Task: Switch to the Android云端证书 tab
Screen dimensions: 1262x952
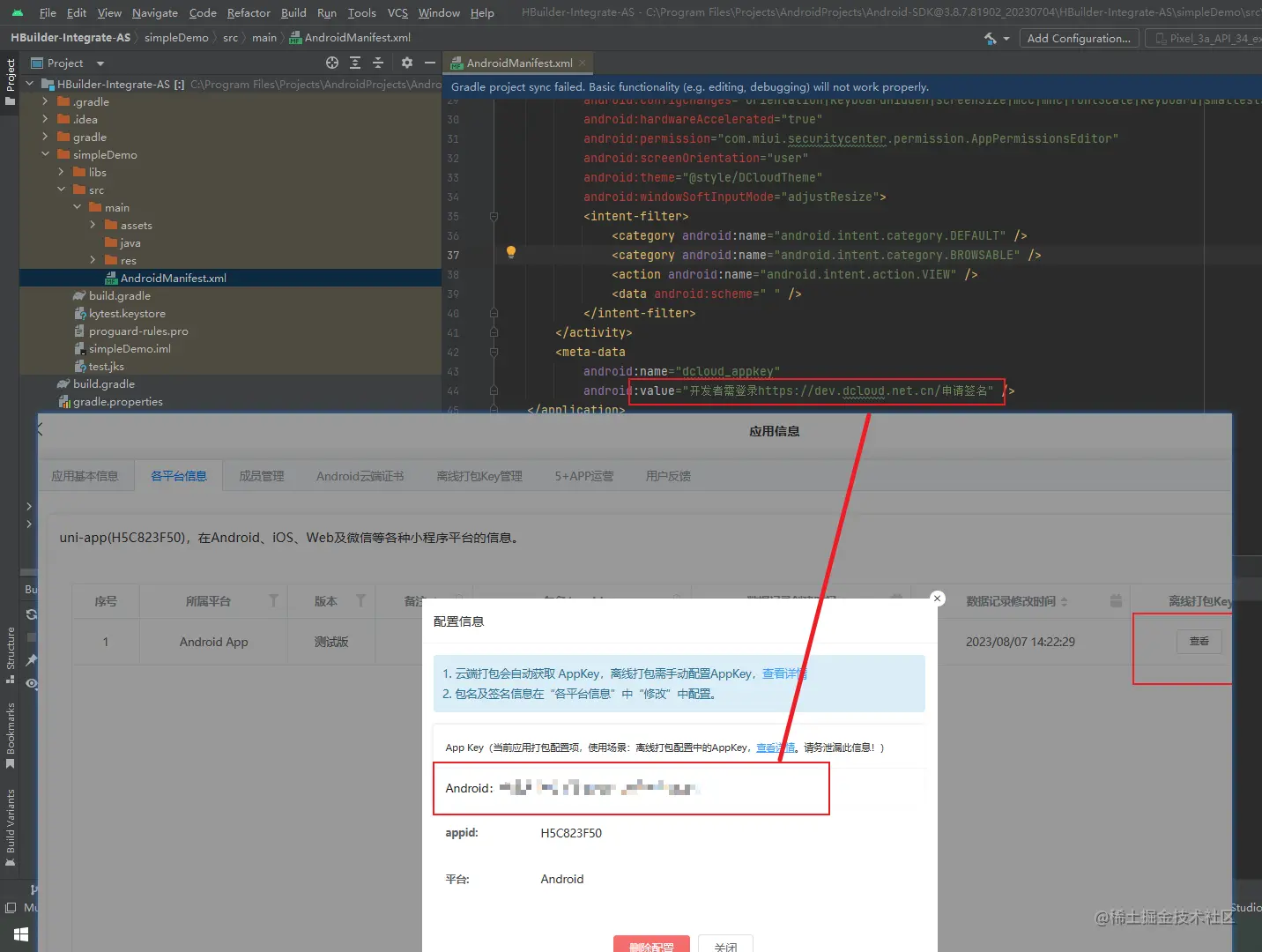Action: click(x=360, y=476)
